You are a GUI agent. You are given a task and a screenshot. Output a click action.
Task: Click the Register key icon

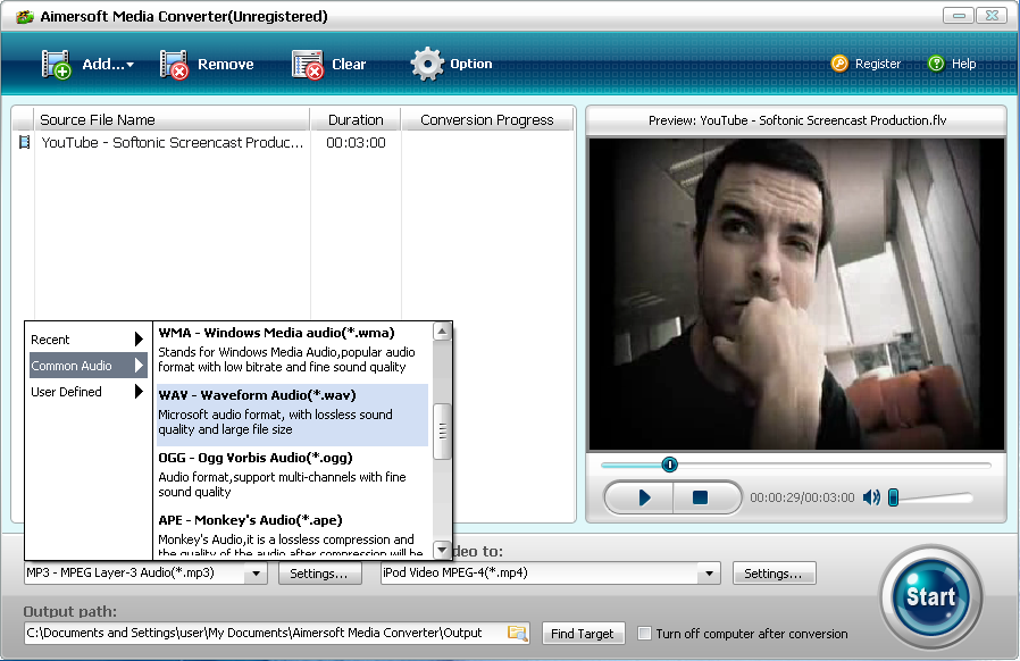coord(839,64)
